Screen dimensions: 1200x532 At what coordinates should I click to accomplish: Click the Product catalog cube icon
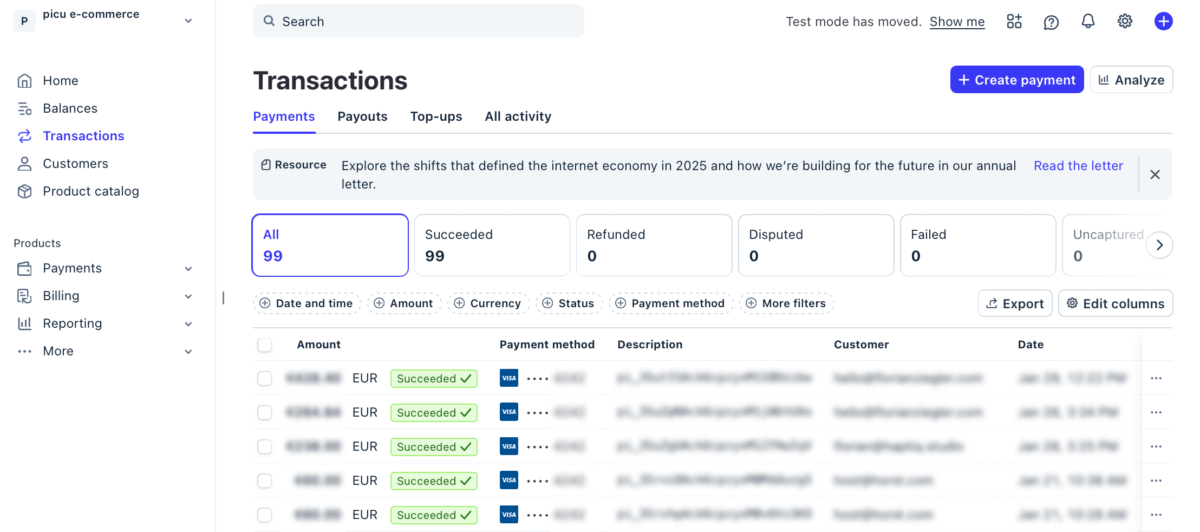(x=25, y=191)
